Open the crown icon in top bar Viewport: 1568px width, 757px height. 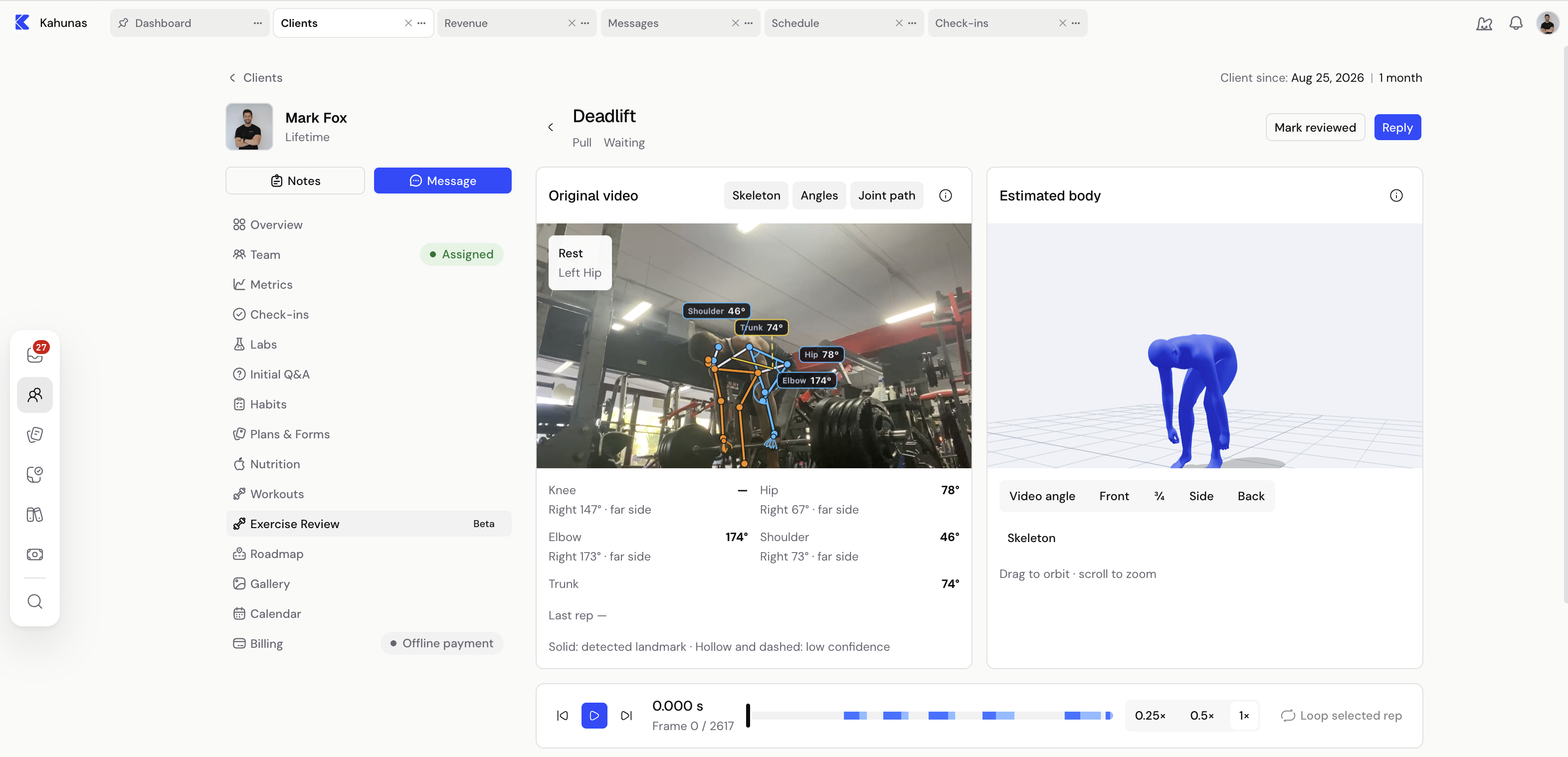pyautogui.click(x=1484, y=23)
